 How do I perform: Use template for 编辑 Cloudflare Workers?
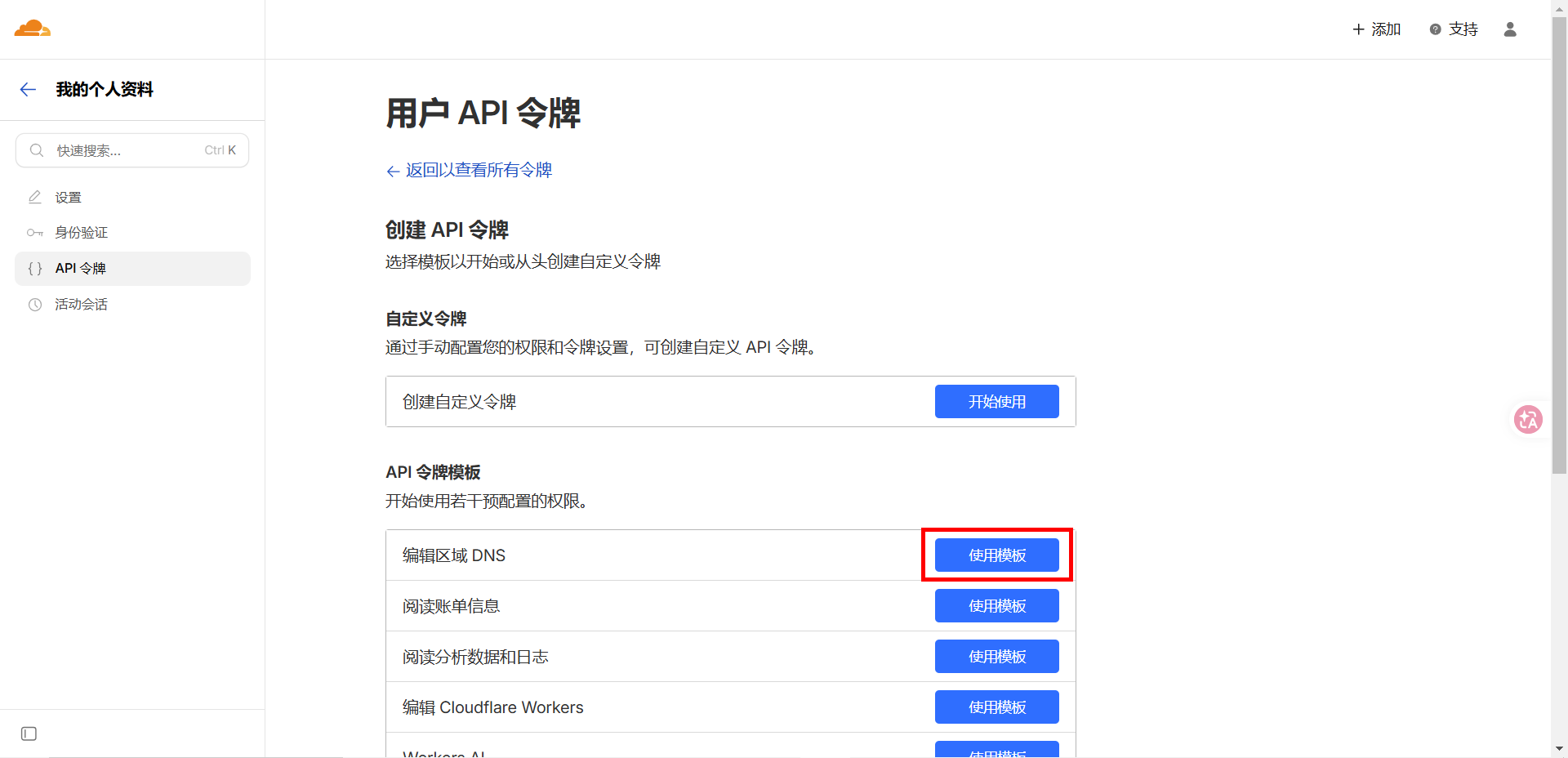[x=997, y=707]
